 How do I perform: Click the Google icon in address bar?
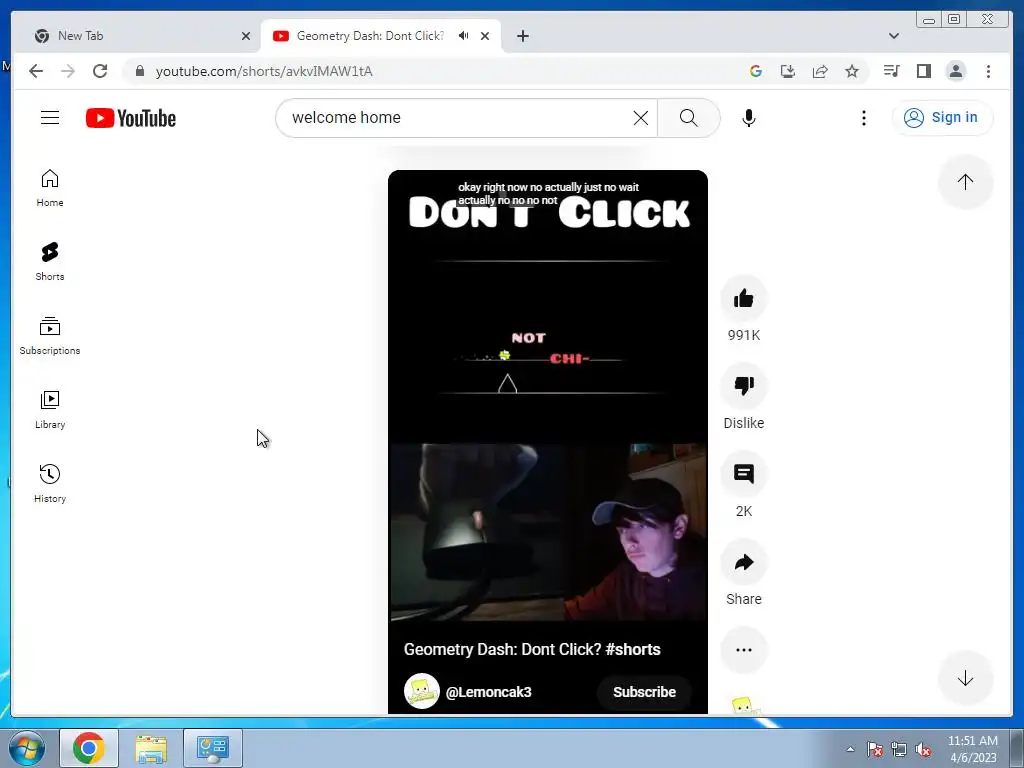[x=756, y=71]
